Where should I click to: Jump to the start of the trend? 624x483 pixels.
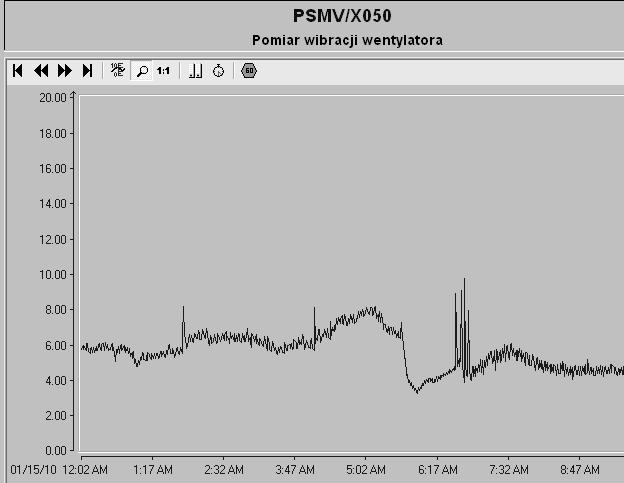click(x=18, y=71)
